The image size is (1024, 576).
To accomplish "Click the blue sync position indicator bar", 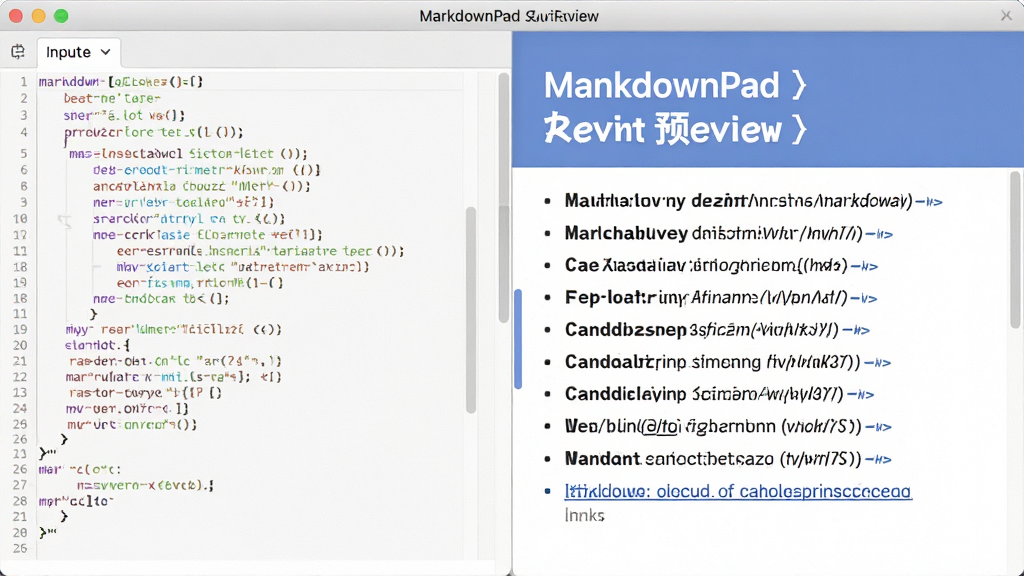I will coord(518,339).
